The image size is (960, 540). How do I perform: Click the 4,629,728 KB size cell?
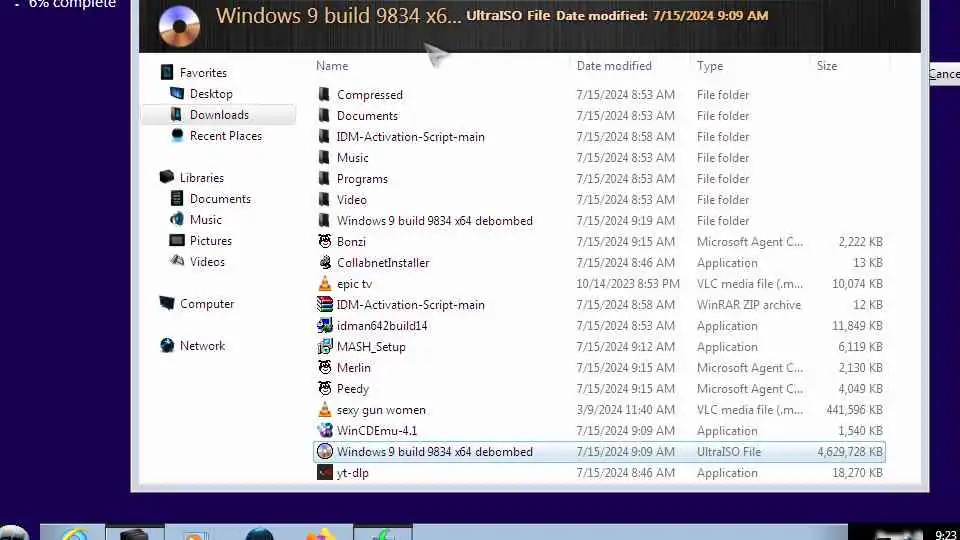[850, 452]
